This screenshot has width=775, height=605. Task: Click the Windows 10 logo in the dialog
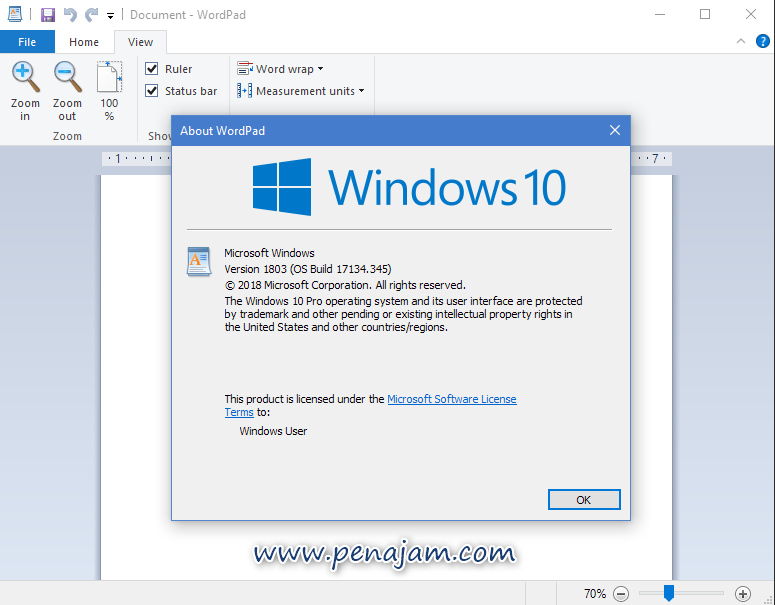[409, 187]
